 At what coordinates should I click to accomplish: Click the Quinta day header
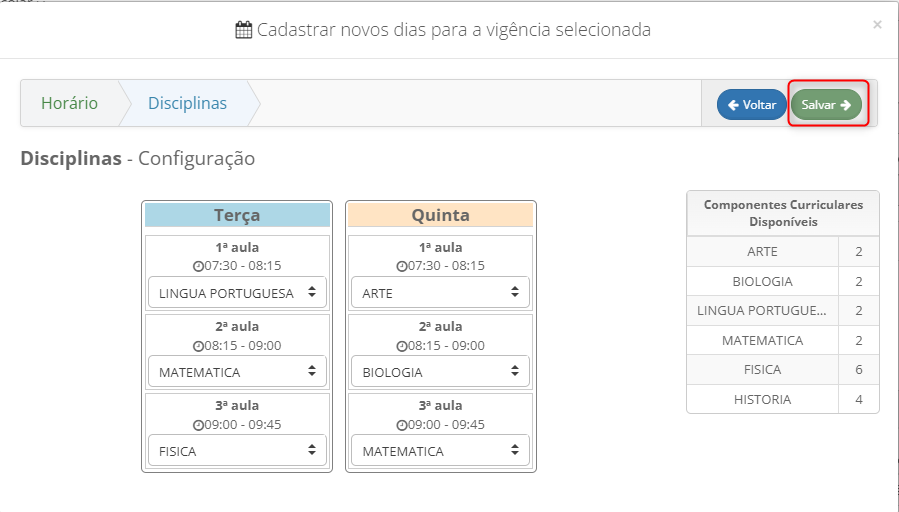pyautogui.click(x=440, y=215)
